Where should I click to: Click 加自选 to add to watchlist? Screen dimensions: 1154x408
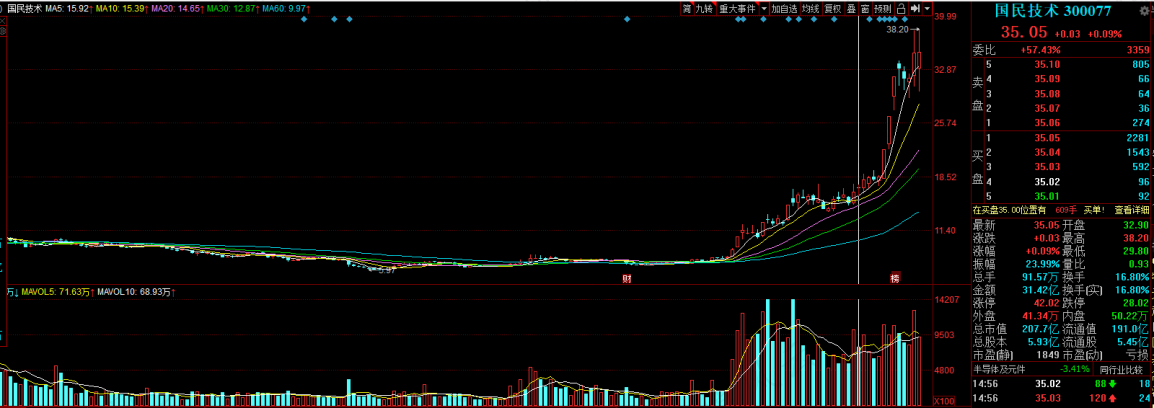pos(785,8)
